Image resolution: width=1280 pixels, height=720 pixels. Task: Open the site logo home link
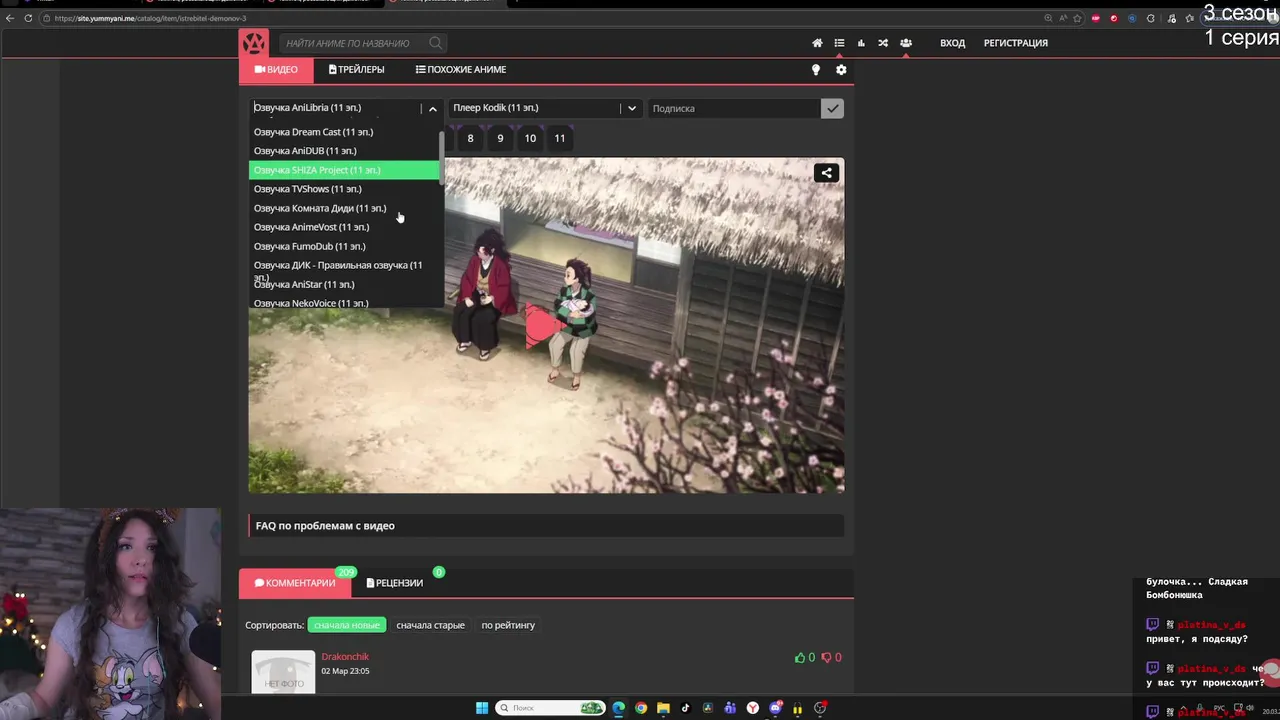tap(254, 43)
